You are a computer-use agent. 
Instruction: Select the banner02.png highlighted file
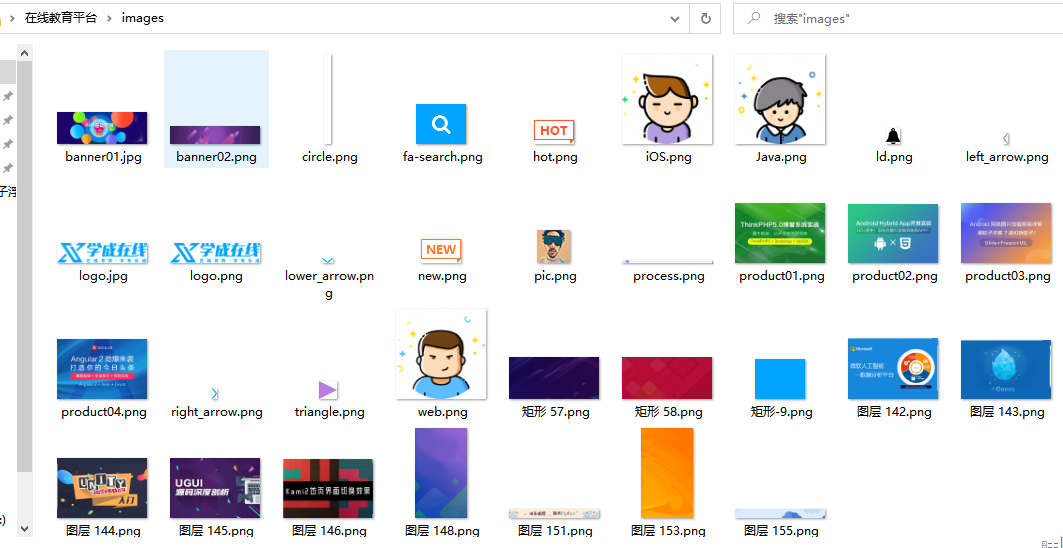[x=215, y=134]
